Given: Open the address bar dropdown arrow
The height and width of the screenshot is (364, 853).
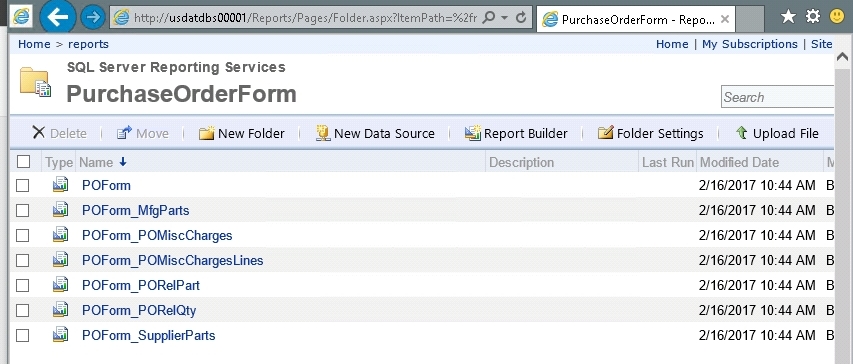Looking at the screenshot, I should tap(504, 18).
